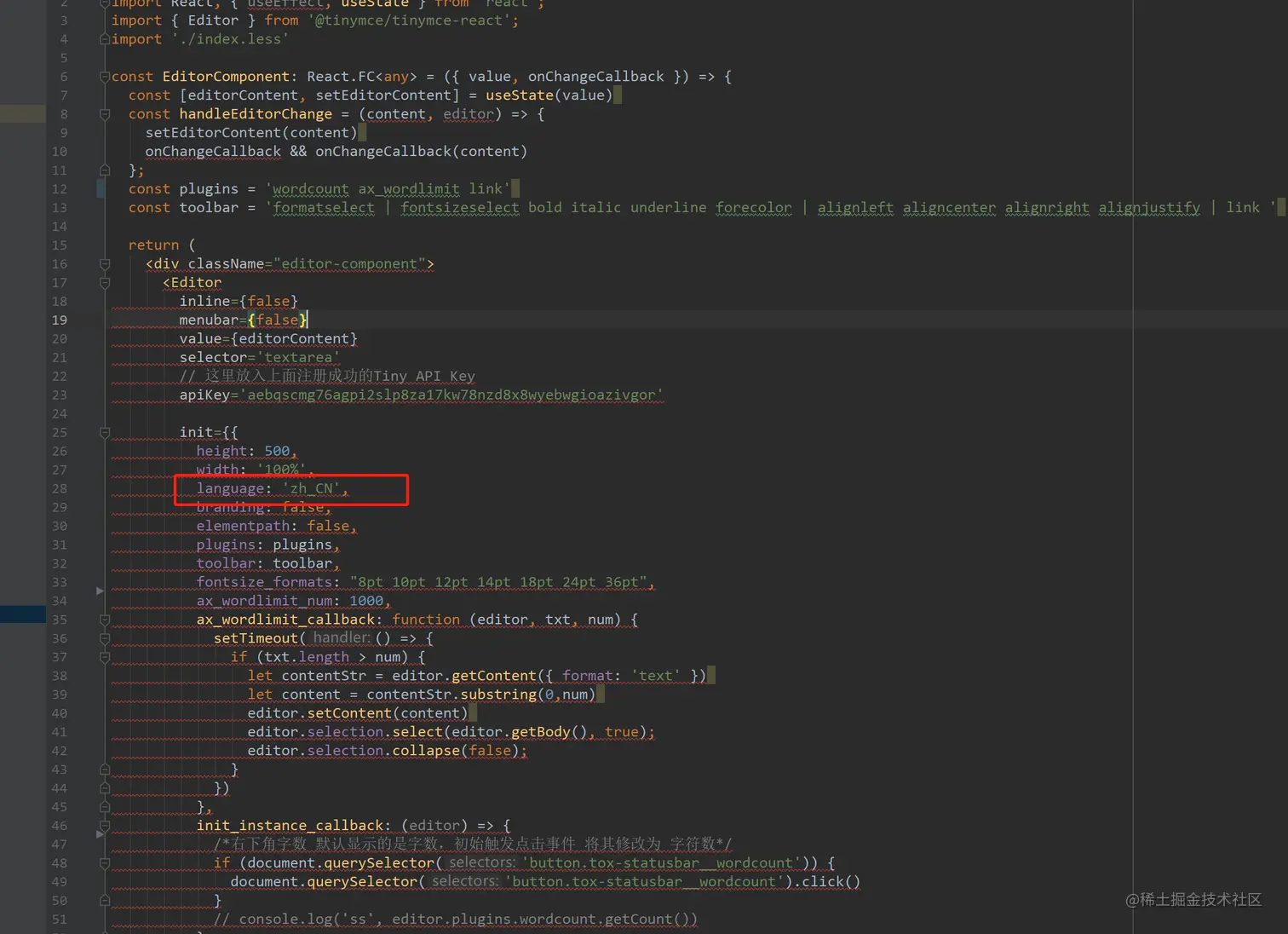Click the 'inline' attribute on line 18
1288x934 pixels.
point(204,302)
